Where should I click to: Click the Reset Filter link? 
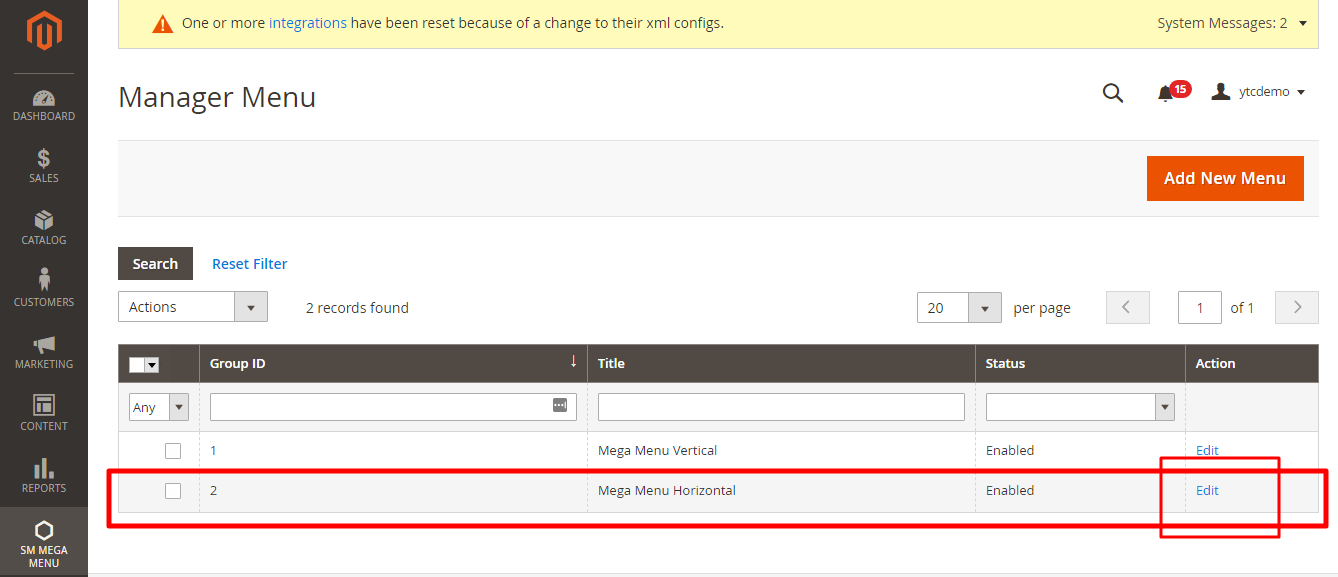(250, 264)
